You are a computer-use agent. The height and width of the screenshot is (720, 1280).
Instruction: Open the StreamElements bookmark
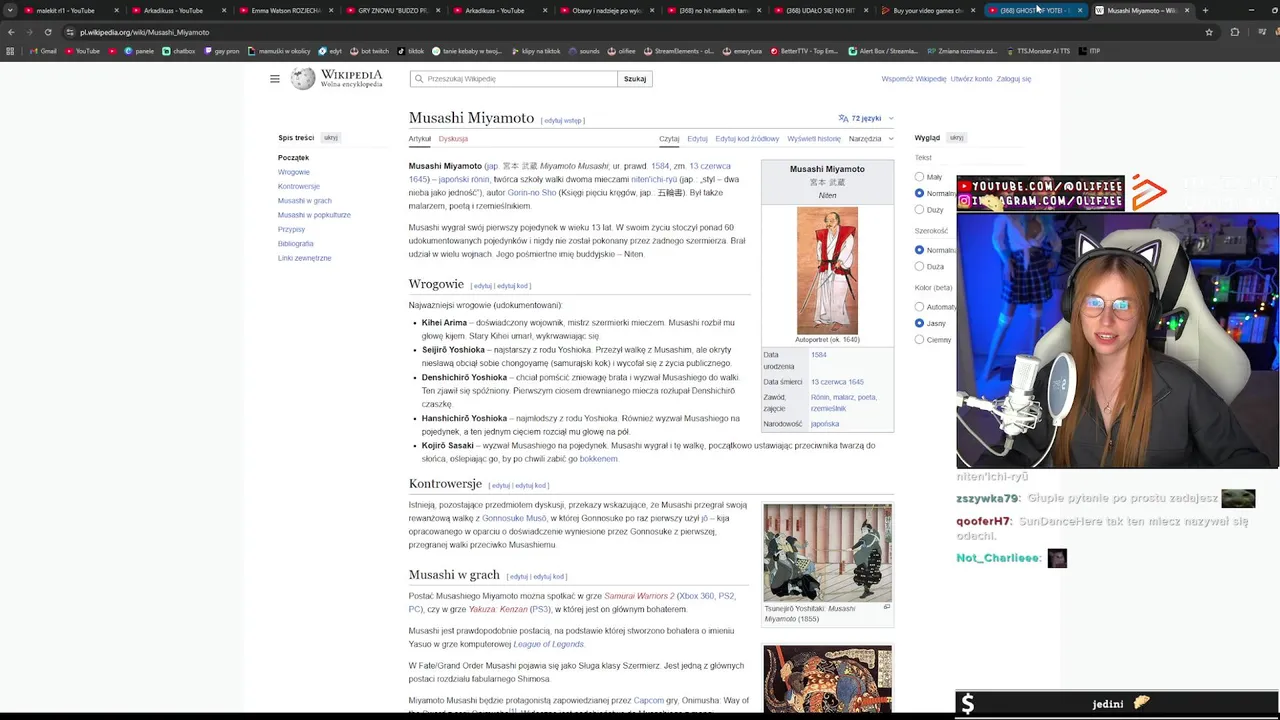(678, 51)
